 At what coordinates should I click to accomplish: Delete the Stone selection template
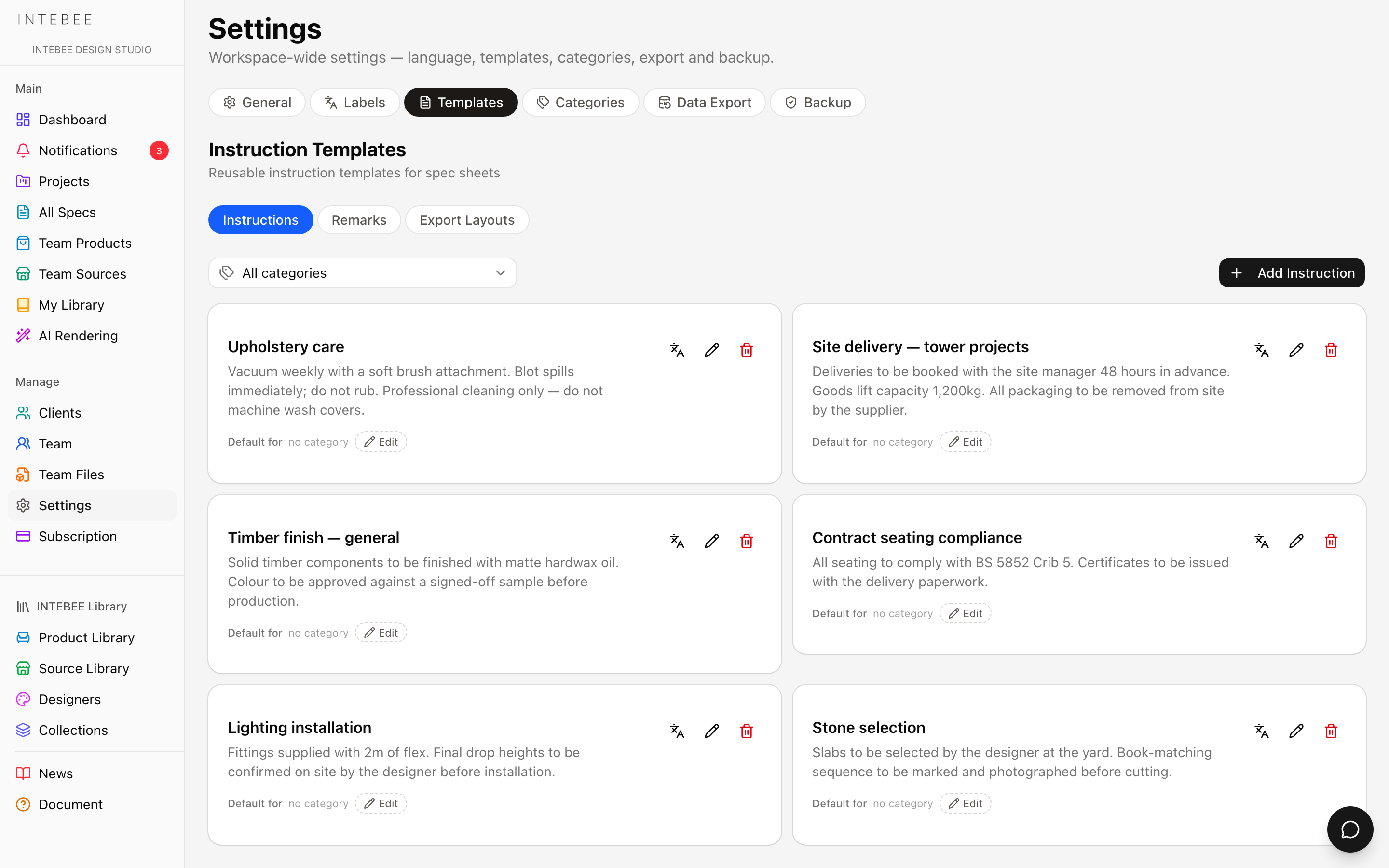1331,731
